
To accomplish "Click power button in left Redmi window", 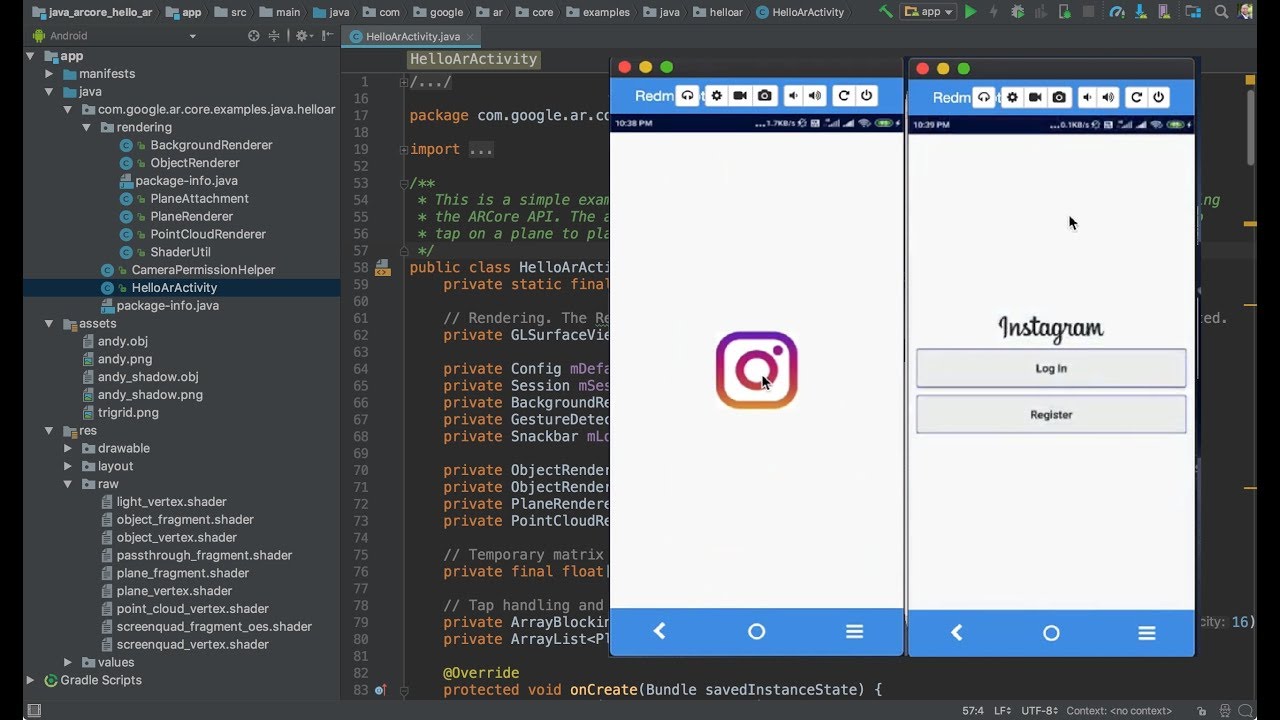I will pyautogui.click(x=867, y=96).
